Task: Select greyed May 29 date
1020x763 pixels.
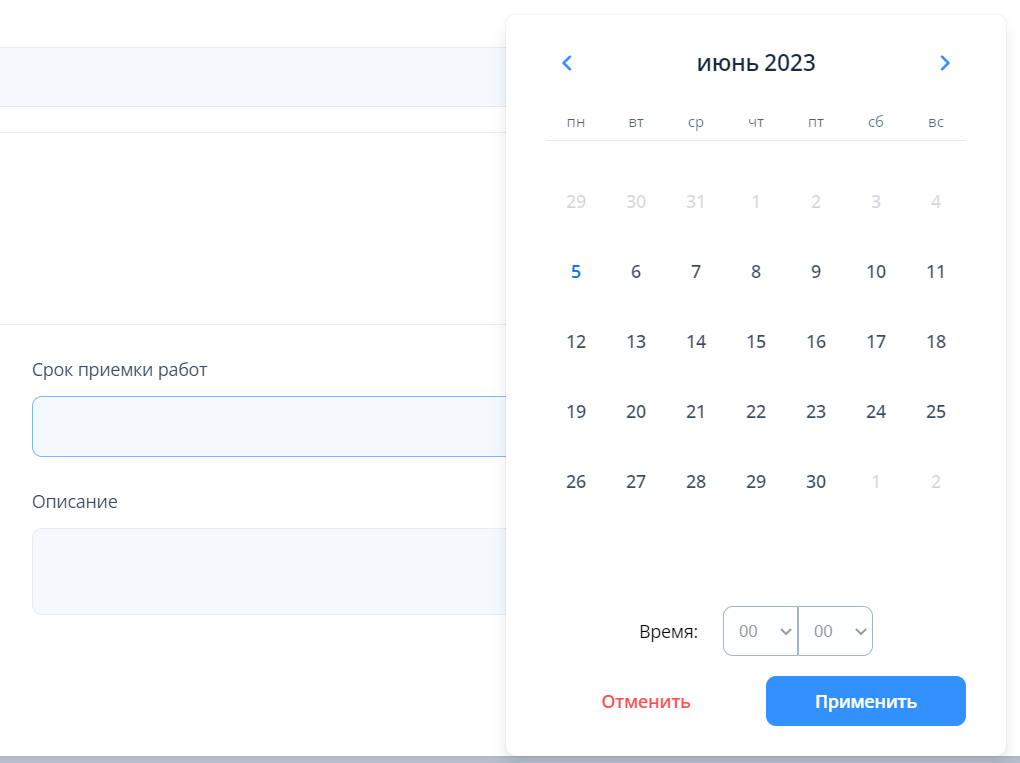Action: point(576,202)
